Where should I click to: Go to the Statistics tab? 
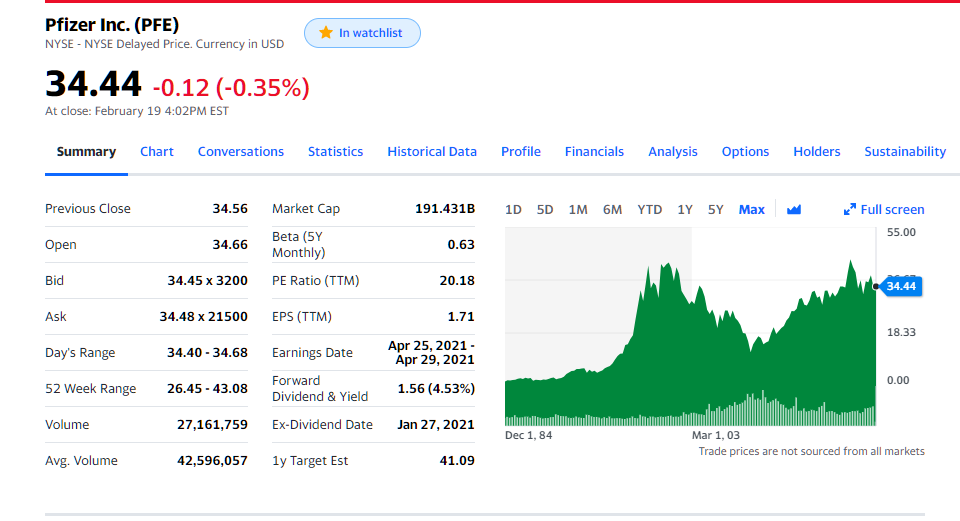pos(336,151)
